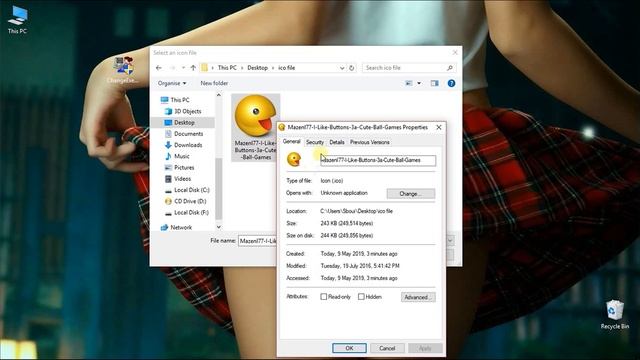Click Cancel in Properties dialog
This screenshot has height=360, width=640.
pos(387,348)
